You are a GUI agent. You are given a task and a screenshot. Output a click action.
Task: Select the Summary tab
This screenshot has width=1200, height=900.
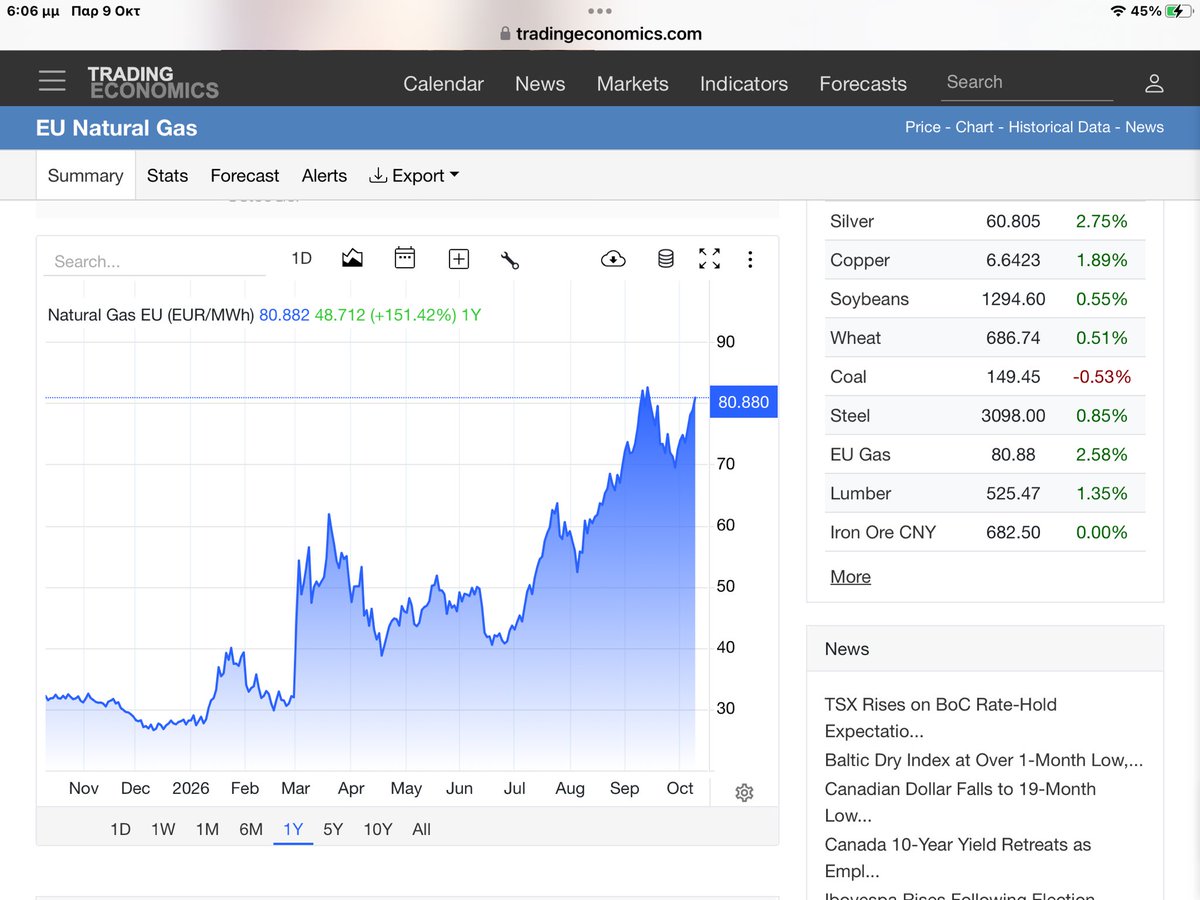point(85,176)
